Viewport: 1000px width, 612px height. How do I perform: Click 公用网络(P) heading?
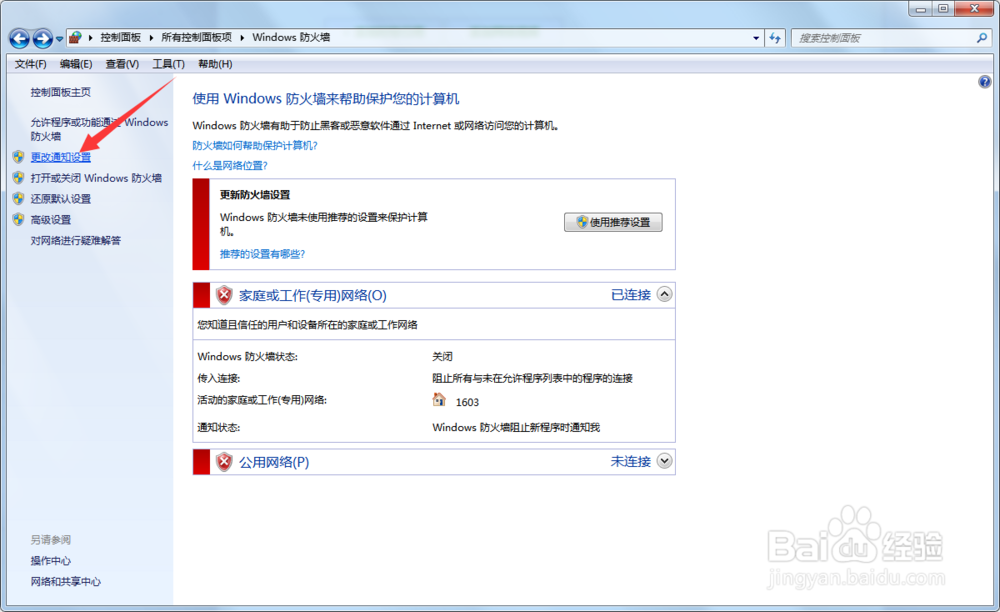[274, 462]
